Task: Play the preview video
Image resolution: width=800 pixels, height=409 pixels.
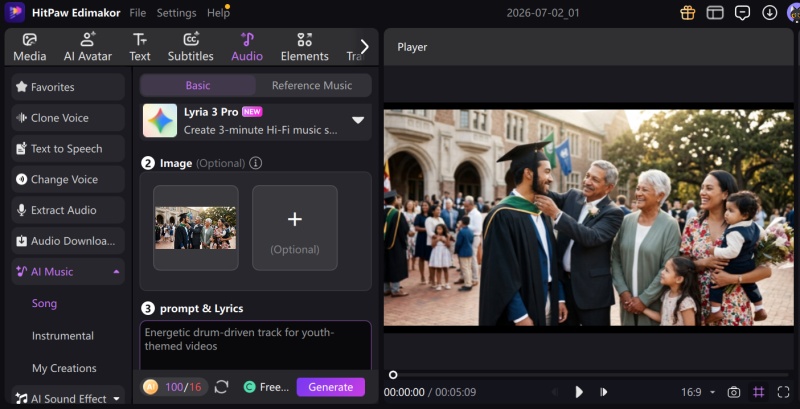Action: [x=579, y=392]
